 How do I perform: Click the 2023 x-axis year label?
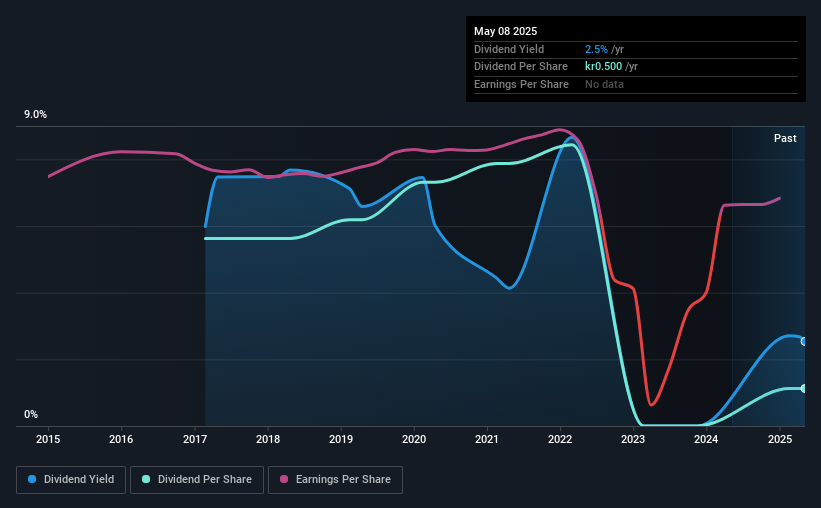click(x=633, y=439)
